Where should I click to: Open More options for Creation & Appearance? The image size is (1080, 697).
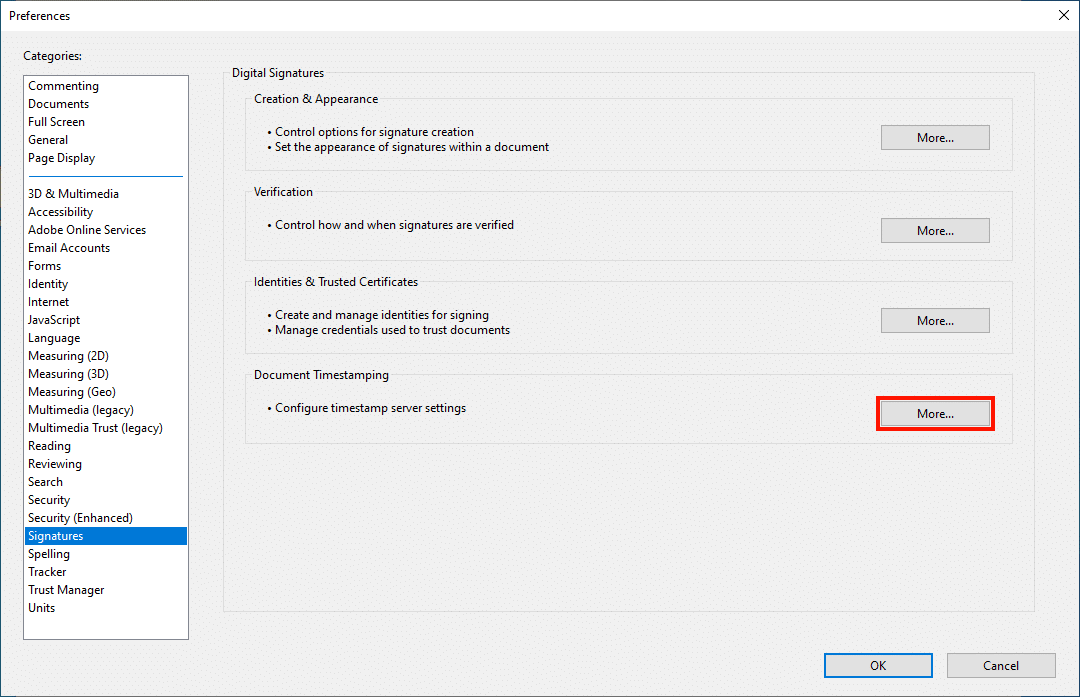tap(935, 138)
